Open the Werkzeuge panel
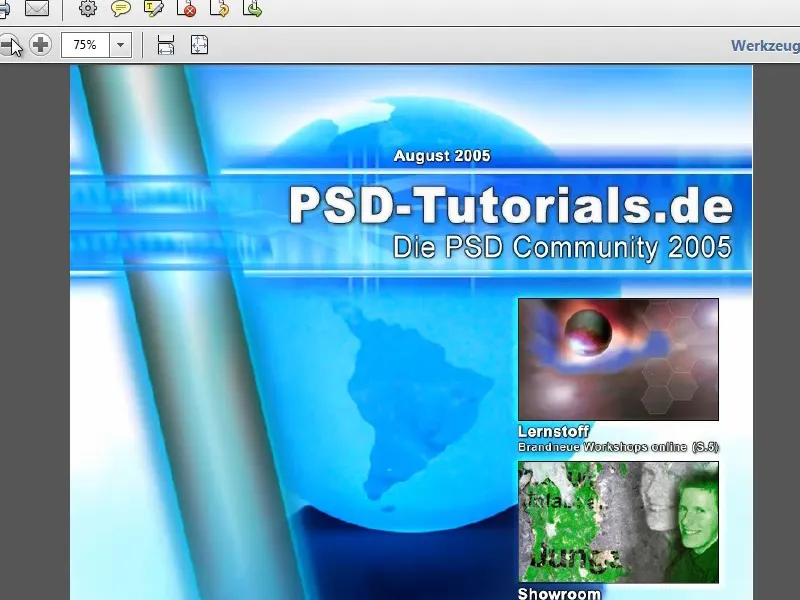The width and height of the screenshot is (800, 600). coord(765,45)
